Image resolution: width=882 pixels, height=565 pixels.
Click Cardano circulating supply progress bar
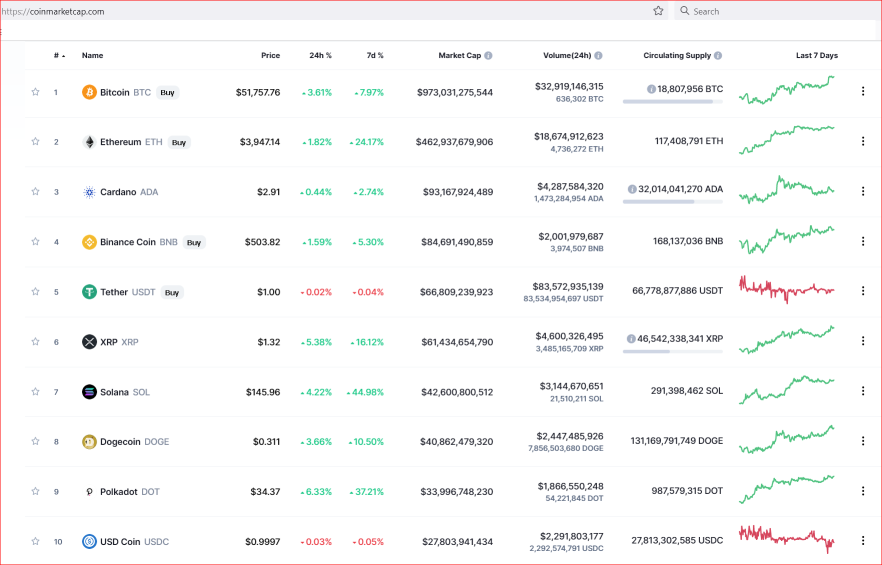[673, 201]
